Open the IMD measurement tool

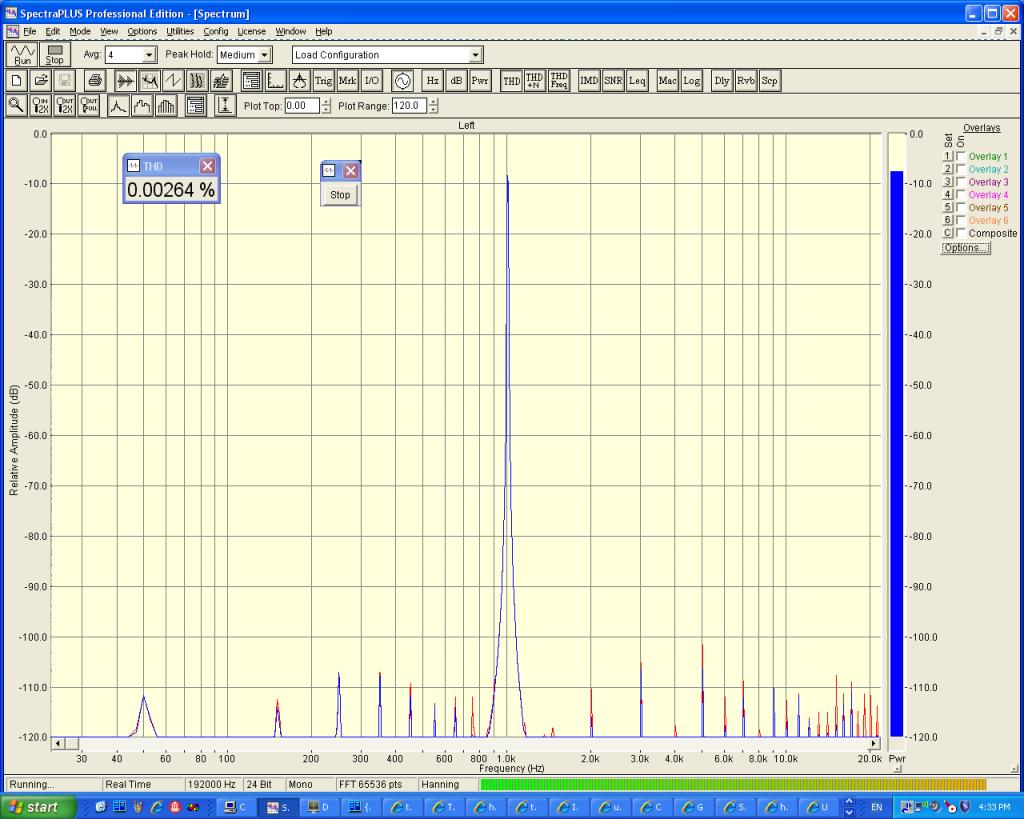[x=589, y=81]
